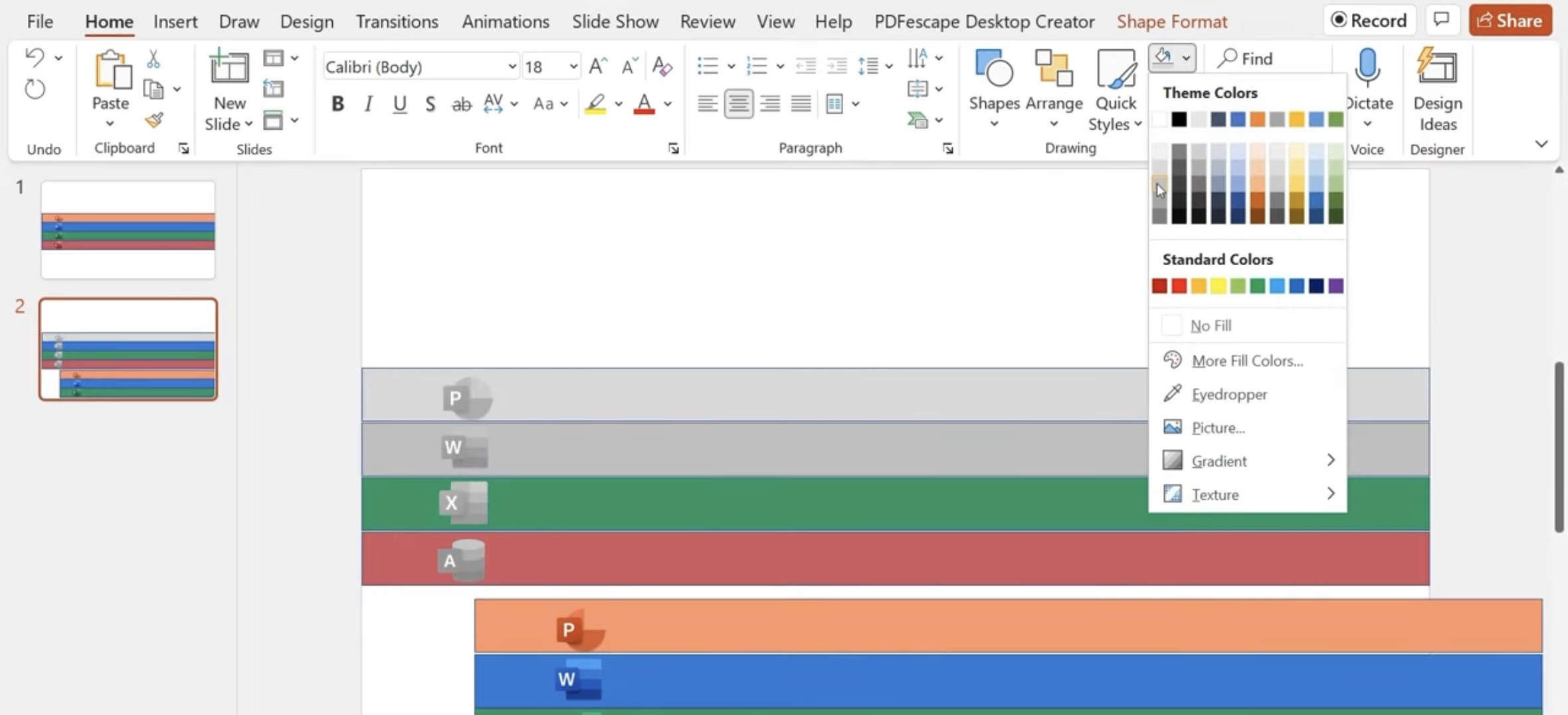Increase font size with the larger A icon
This screenshot has height=715, width=1568.
[598, 66]
